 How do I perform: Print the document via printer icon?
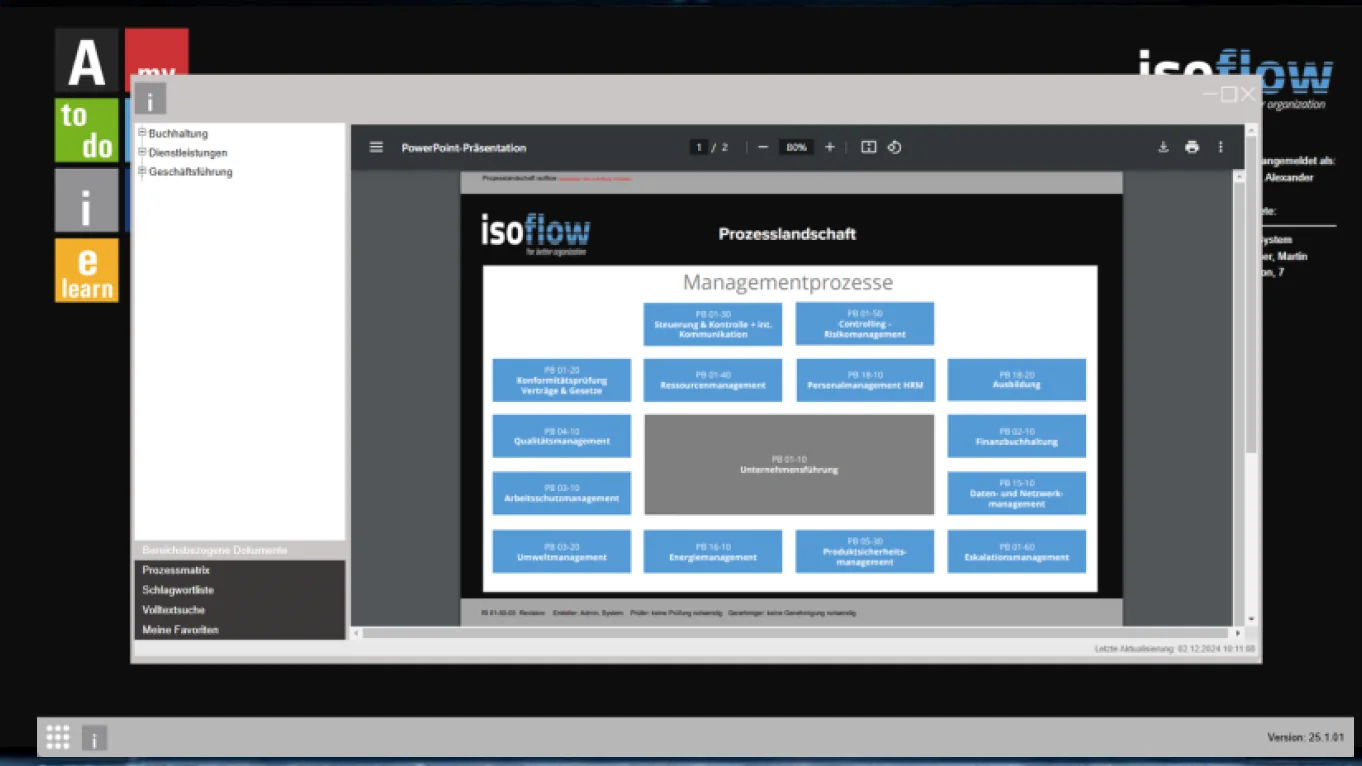[x=1192, y=147]
